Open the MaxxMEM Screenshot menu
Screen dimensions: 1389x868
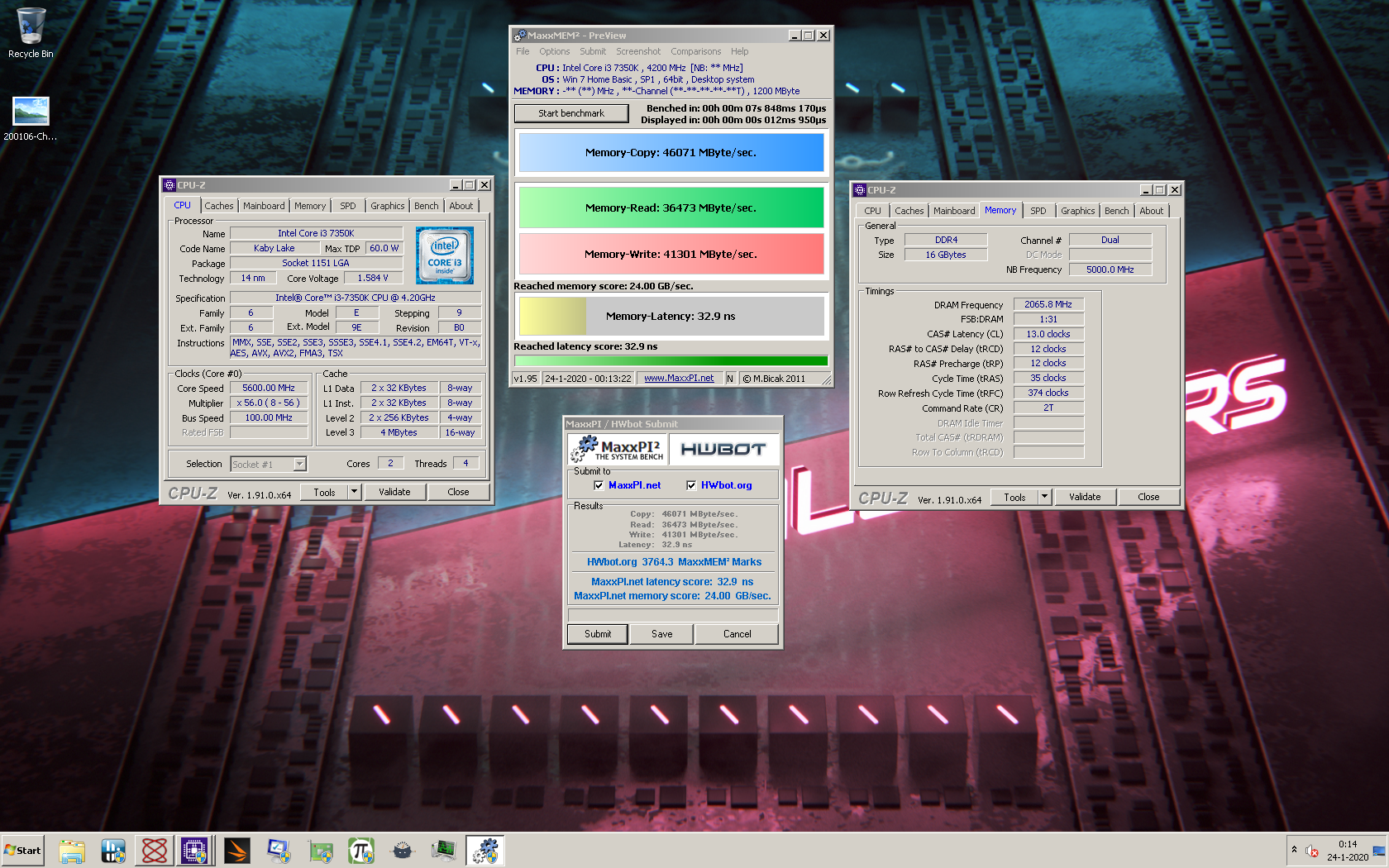pyautogui.click(x=638, y=51)
